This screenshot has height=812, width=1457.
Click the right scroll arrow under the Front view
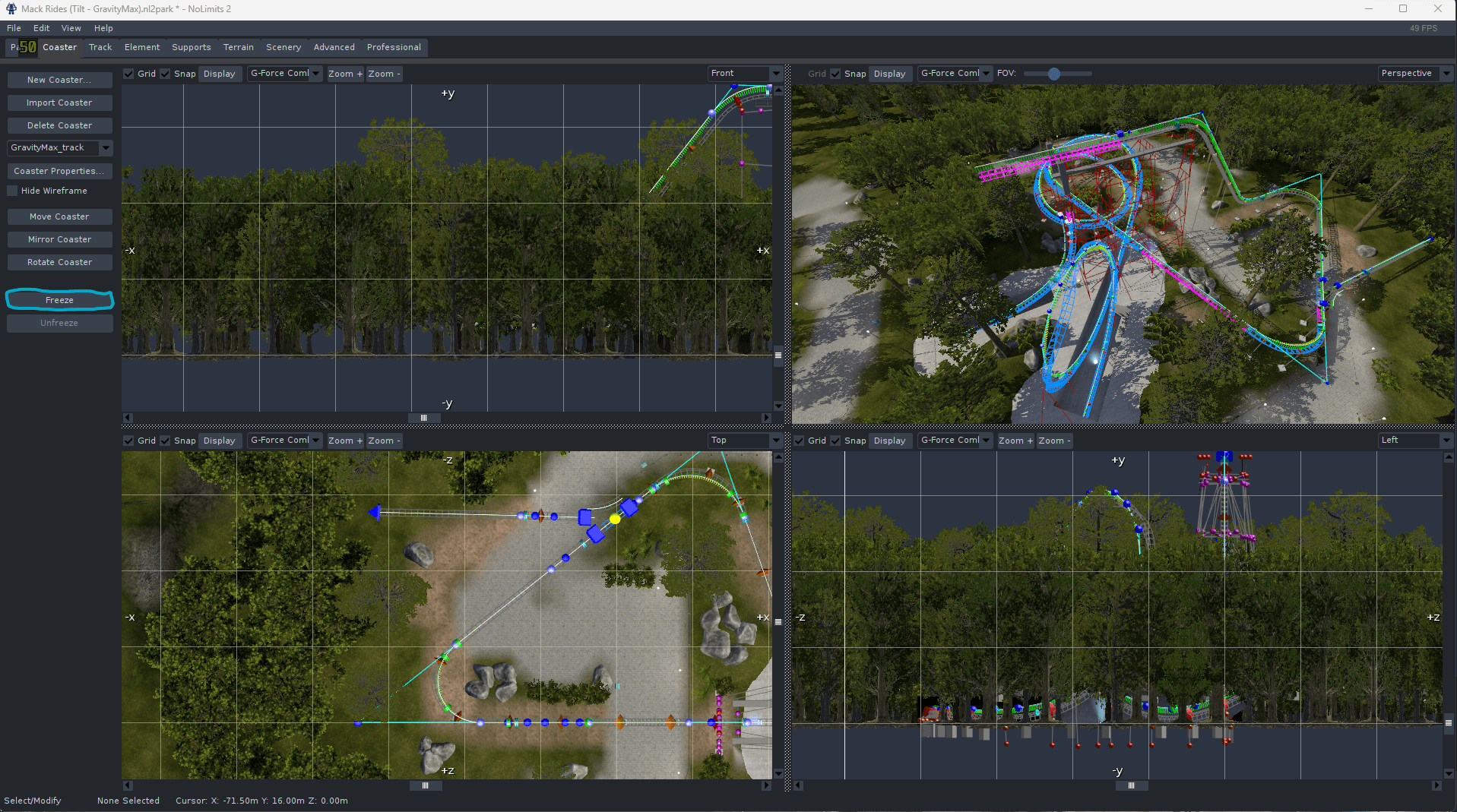pos(766,418)
